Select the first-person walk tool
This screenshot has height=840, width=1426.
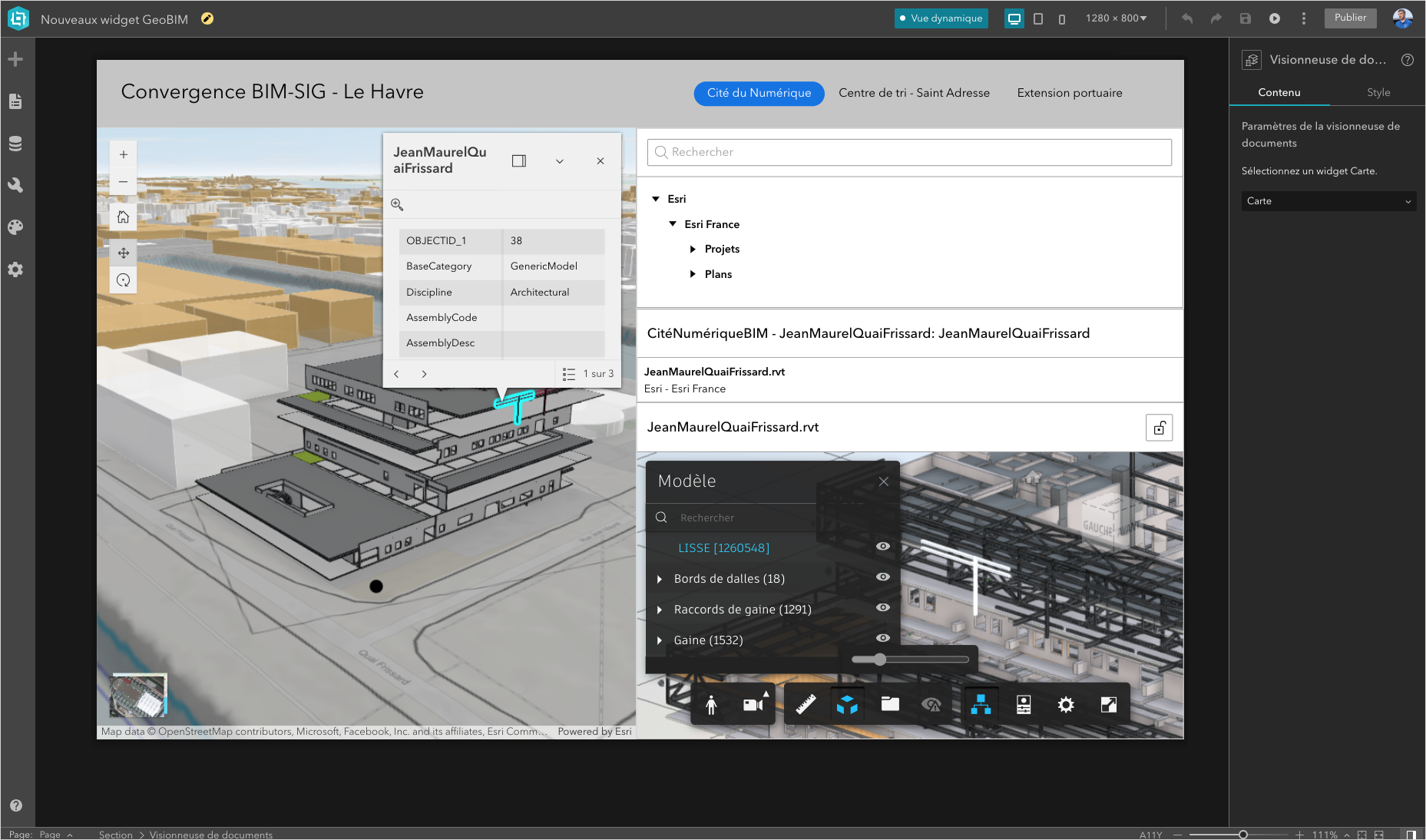(711, 704)
